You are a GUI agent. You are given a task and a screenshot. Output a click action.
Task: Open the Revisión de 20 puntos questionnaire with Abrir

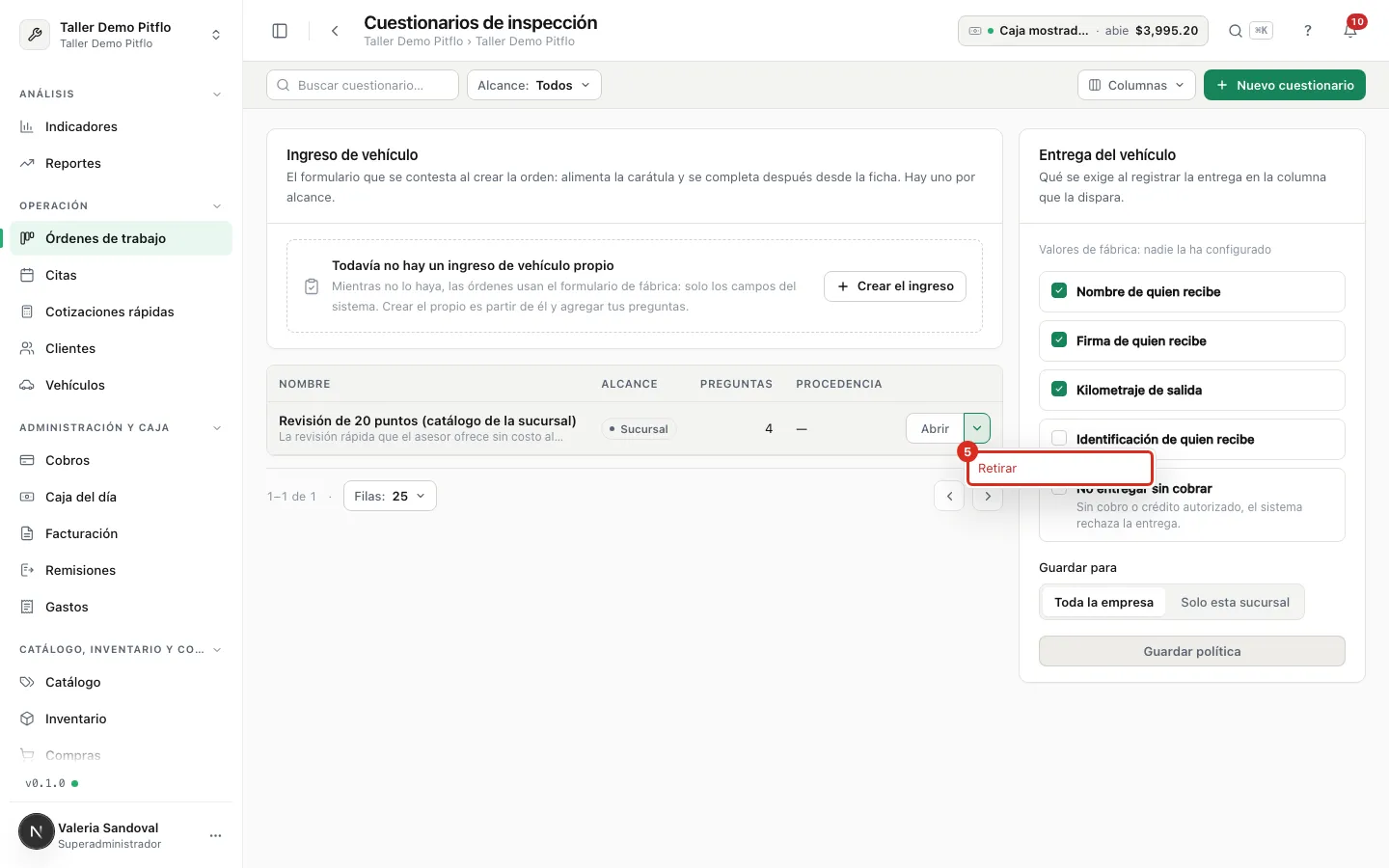(935, 428)
